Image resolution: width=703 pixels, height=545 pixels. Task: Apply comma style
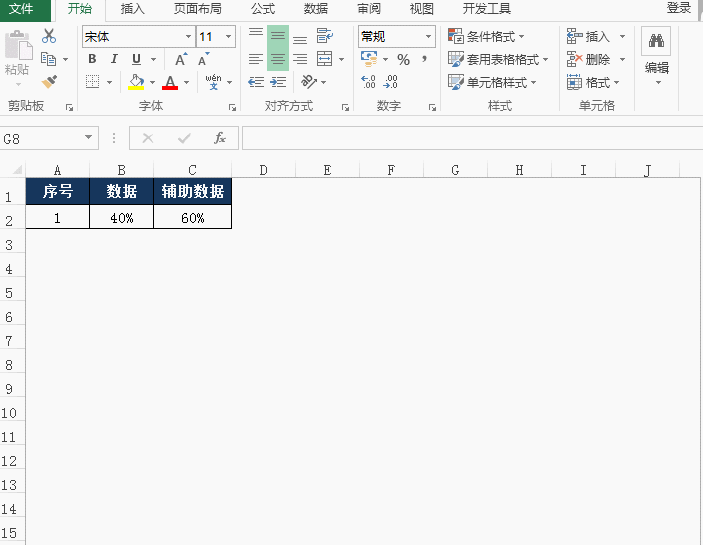(424, 59)
